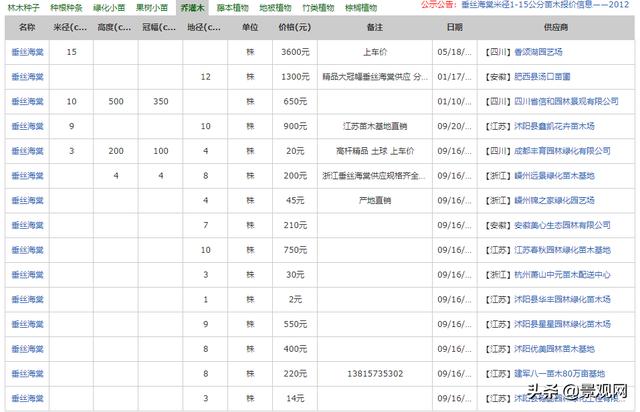This screenshot has height=412, width=640.
Task: Open supplier 沭阳县鑫凯花卉苗木场
Action: 554,126
